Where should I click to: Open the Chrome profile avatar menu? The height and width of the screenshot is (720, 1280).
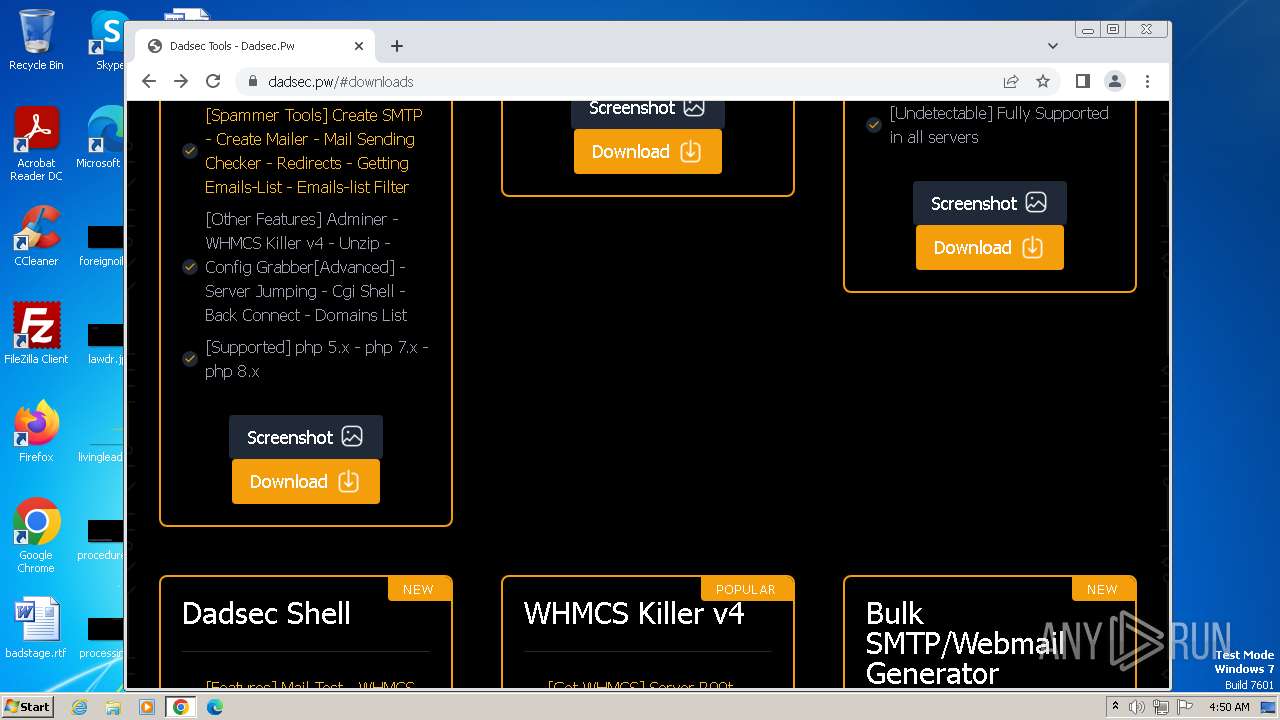pos(1115,81)
